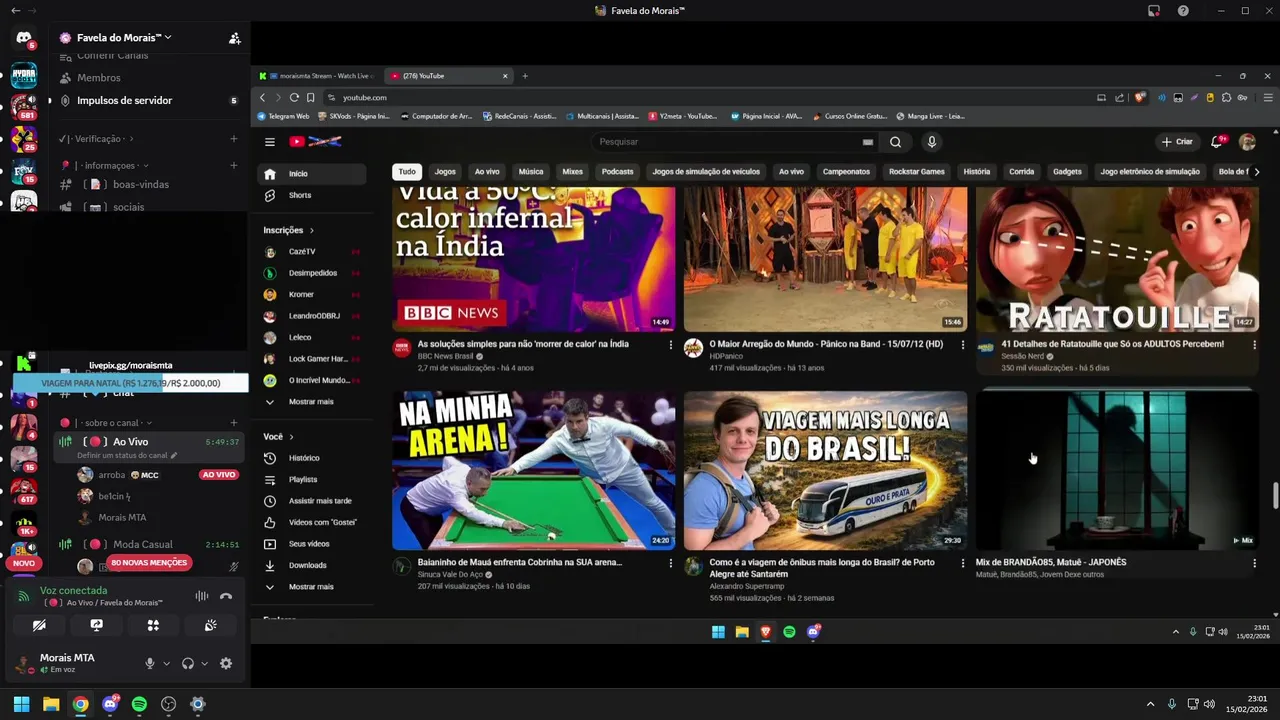Screen dimensions: 1280x720
Task: Go back in the browser
Action: [x=262, y=97]
